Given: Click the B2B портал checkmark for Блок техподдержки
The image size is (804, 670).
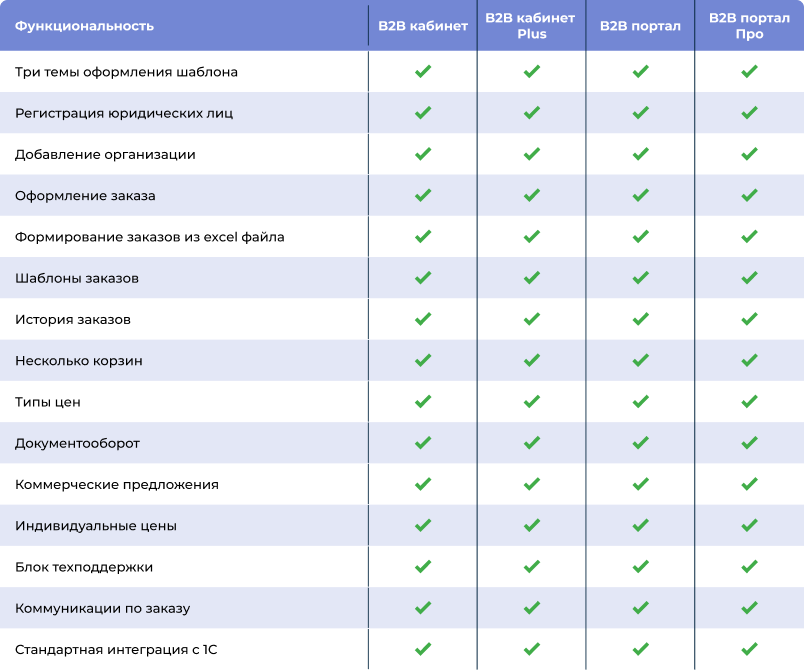Looking at the screenshot, I should 640,567.
